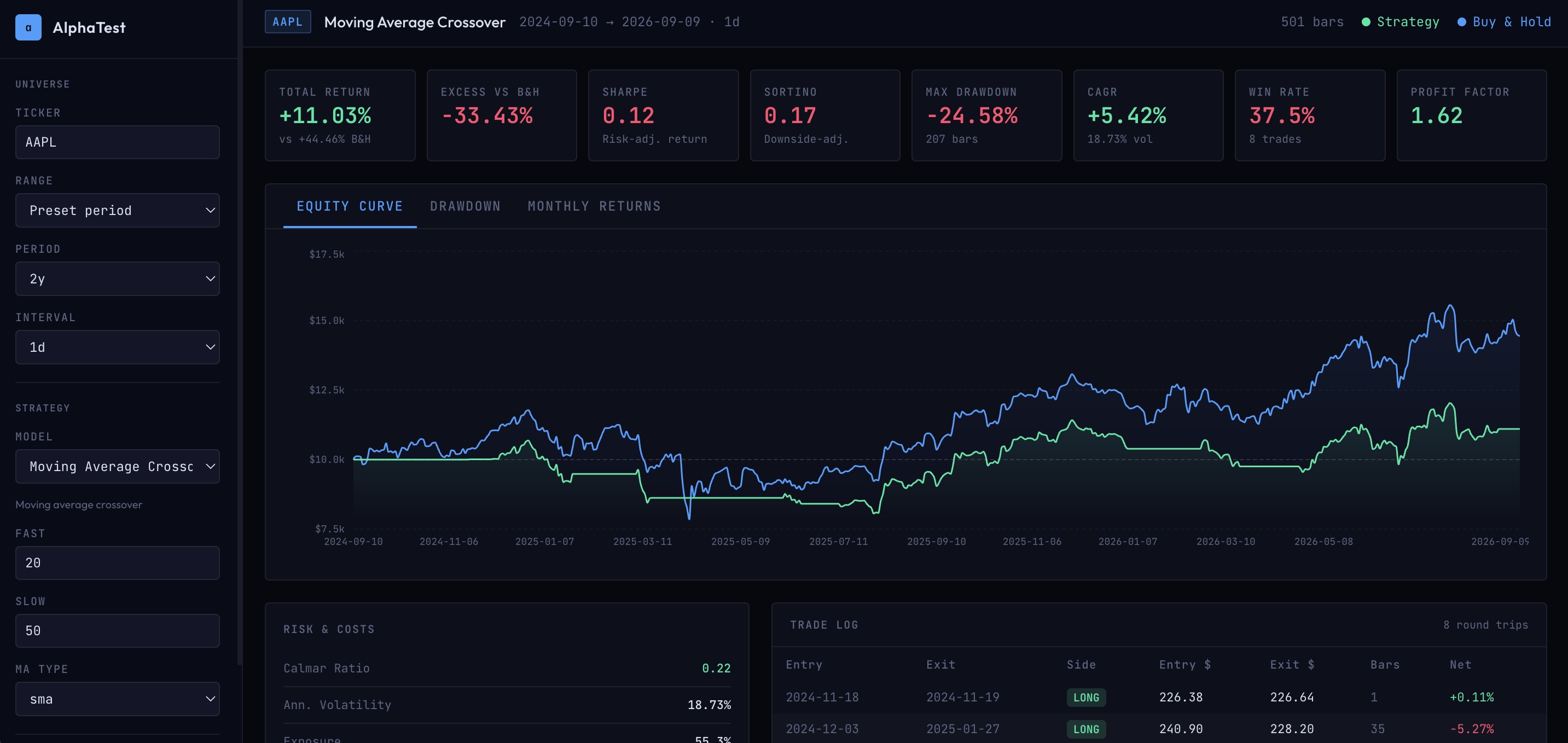1568x743 pixels.
Task: Click the 501 bars label in header
Action: pos(1313,22)
